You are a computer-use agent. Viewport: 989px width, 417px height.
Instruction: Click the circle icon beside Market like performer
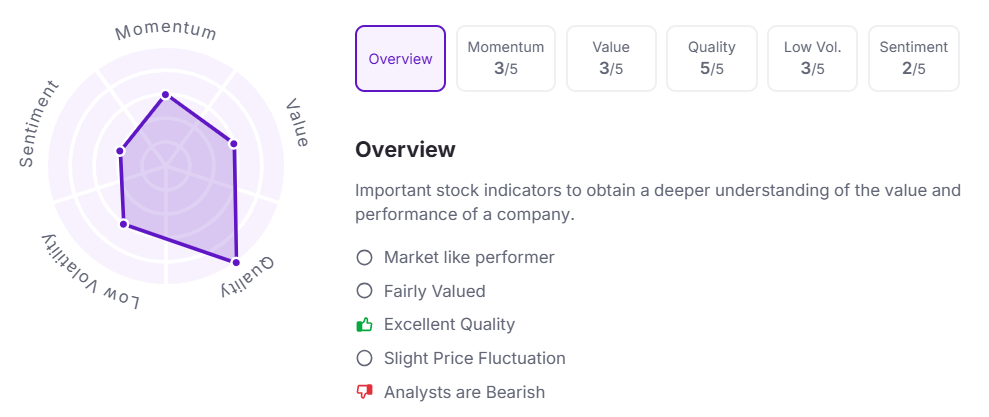click(364, 258)
